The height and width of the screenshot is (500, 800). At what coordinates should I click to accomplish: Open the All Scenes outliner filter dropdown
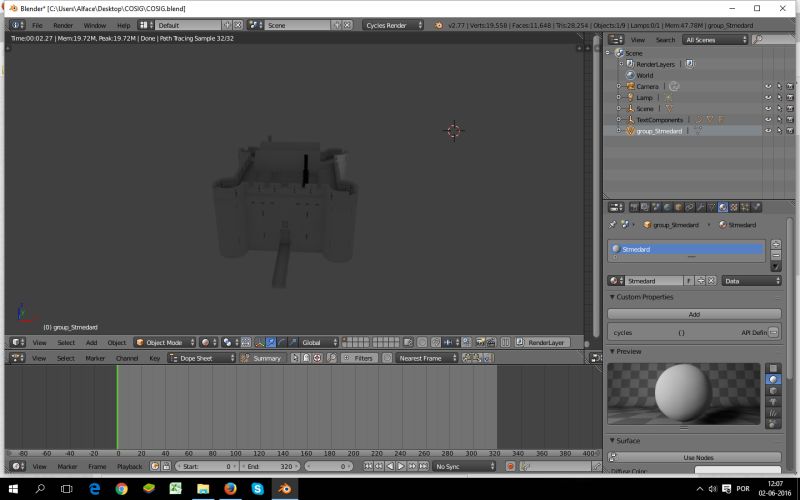pyautogui.click(x=715, y=40)
